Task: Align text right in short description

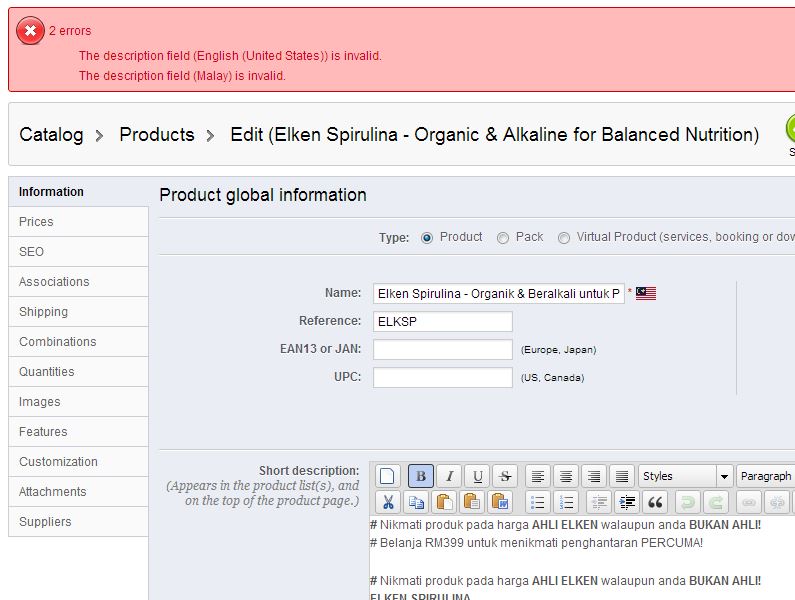Action: click(x=594, y=476)
